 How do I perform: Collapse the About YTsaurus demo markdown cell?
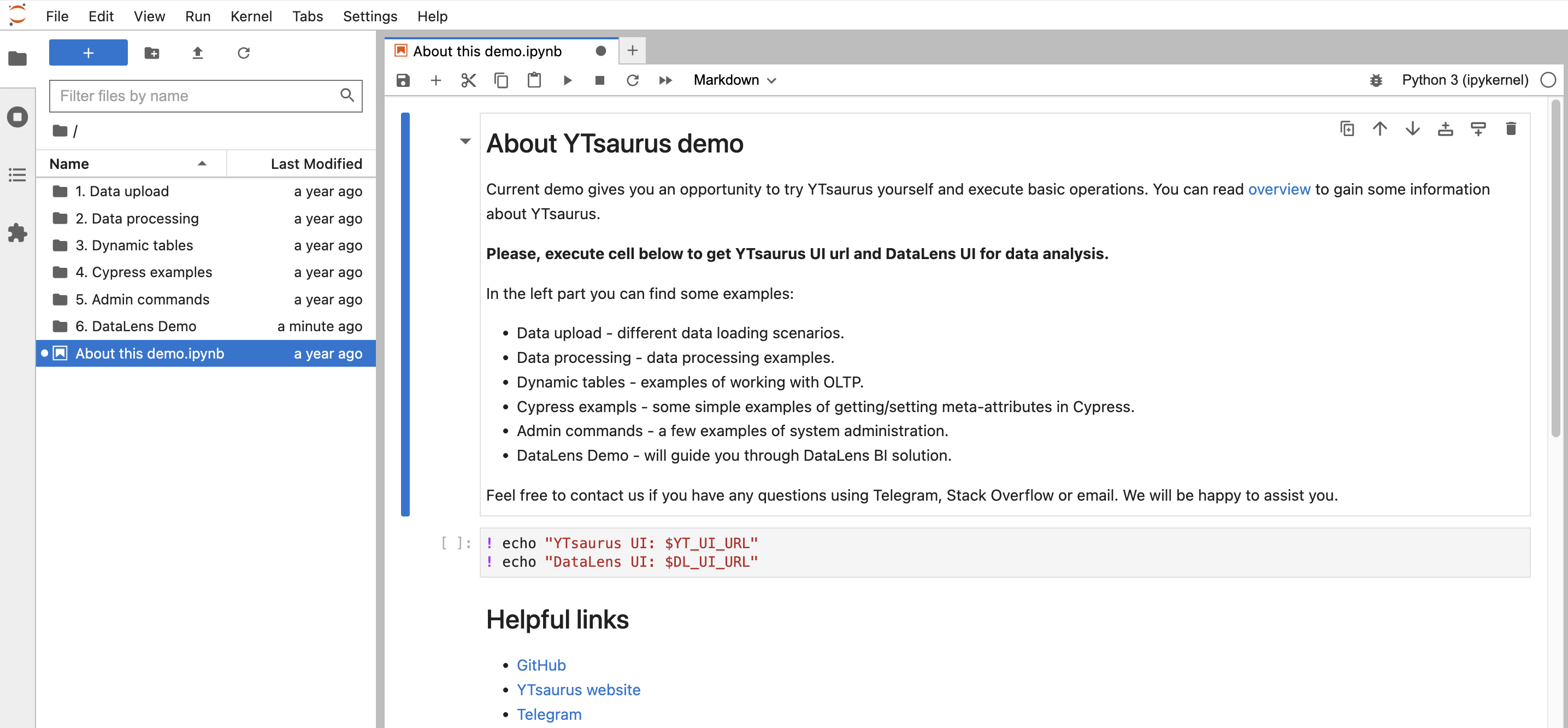click(465, 140)
